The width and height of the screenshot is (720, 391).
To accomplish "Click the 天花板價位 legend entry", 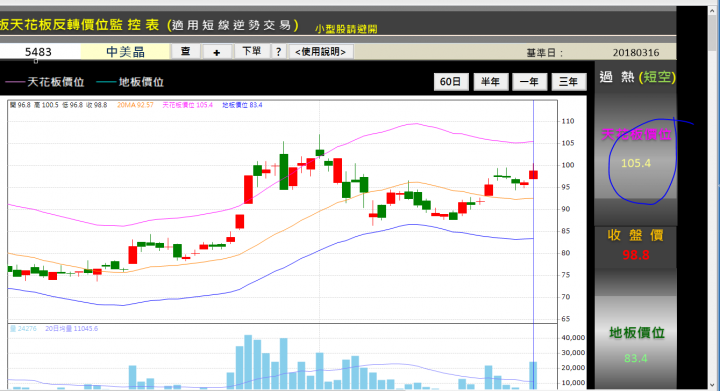I will tap(45, 82).
